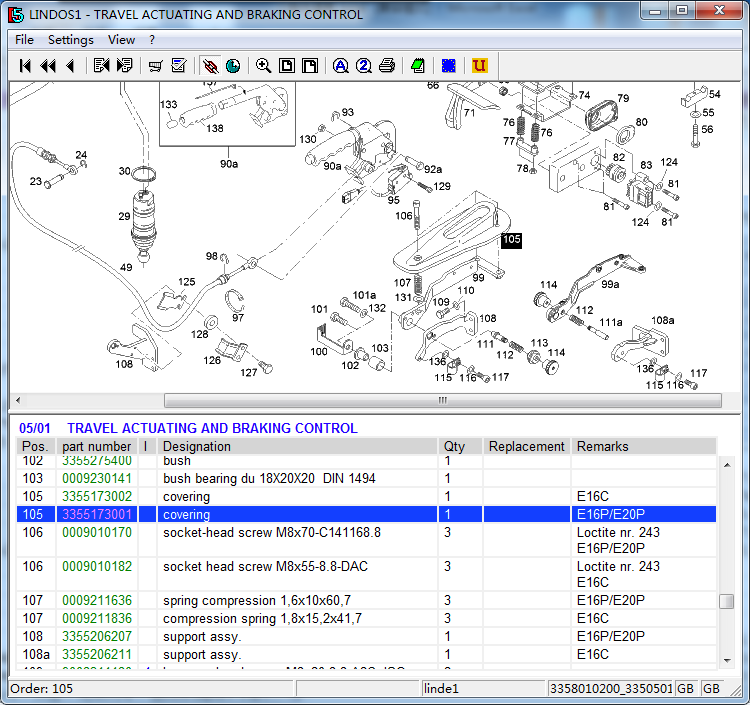Click 'linde1' in the status bar
Viewport: 750px width, 705px height.
pos(441,689)
